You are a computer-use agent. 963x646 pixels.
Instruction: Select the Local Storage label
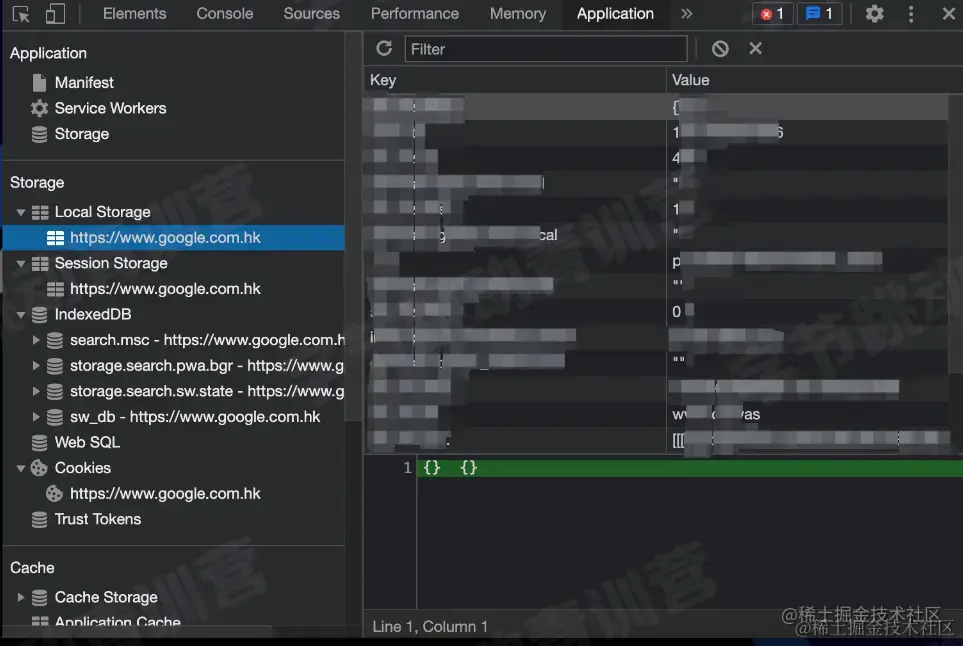[x=103, y=212]
